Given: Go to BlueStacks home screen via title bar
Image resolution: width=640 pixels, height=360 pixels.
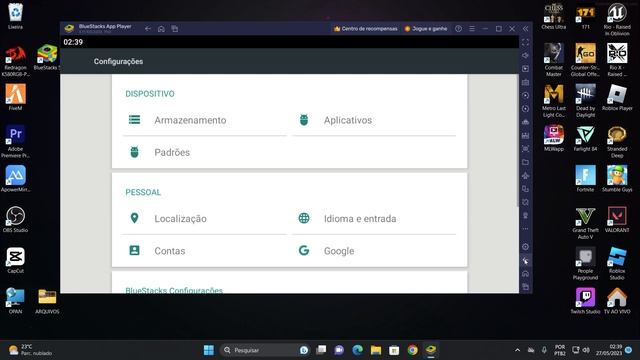Looking at the screenshot, I should click(x=161, y=29).
